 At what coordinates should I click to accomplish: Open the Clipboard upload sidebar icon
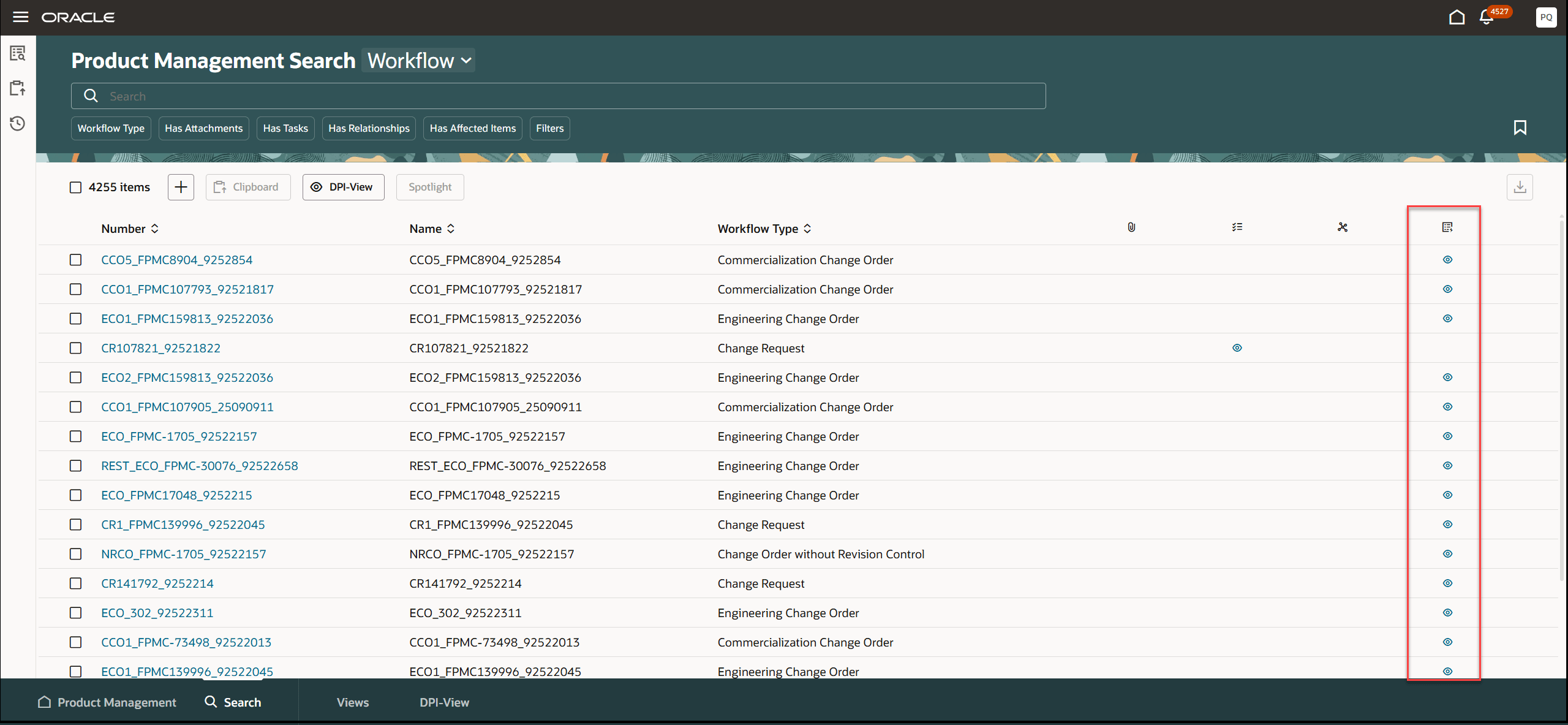[x=17, y=88]
